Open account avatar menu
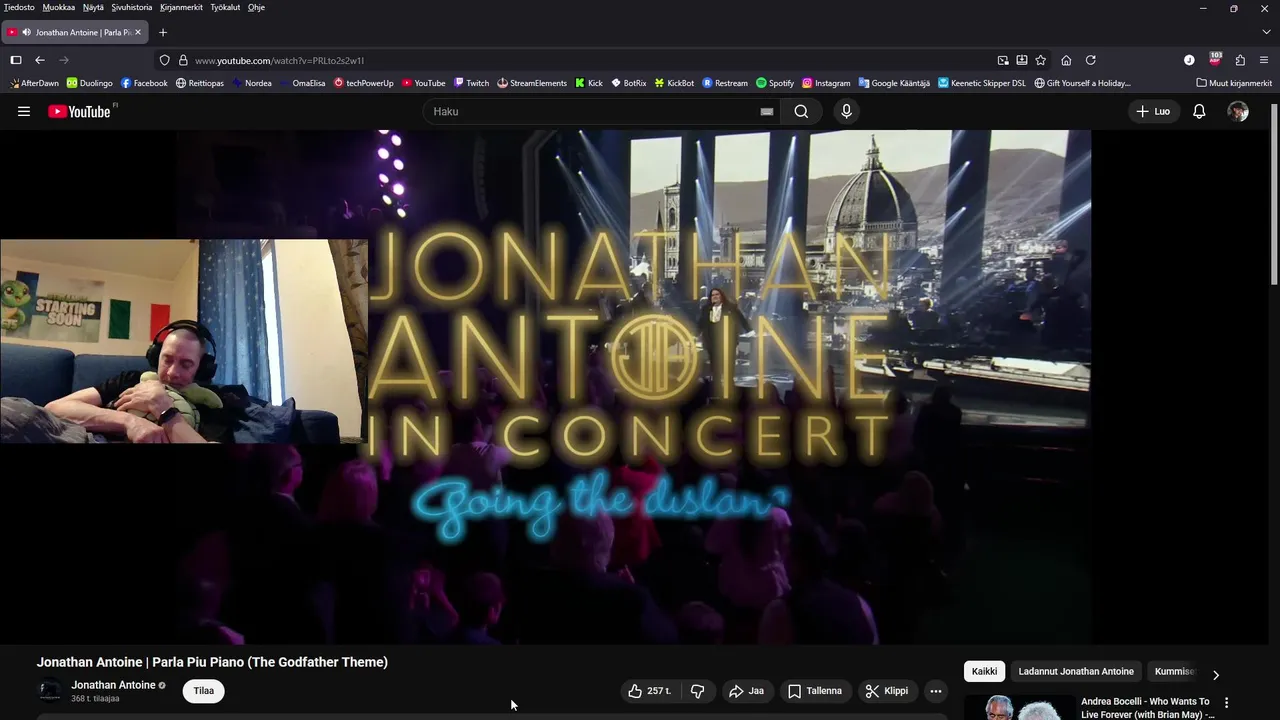This screenshot has width=1280, height=720. coord(1238,111)
